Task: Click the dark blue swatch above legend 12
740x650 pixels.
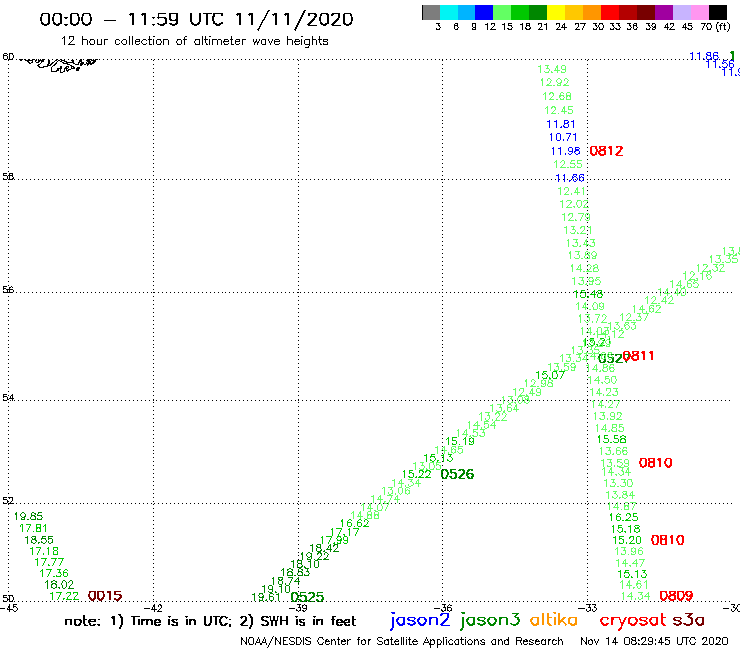Action: pos(484,12)
